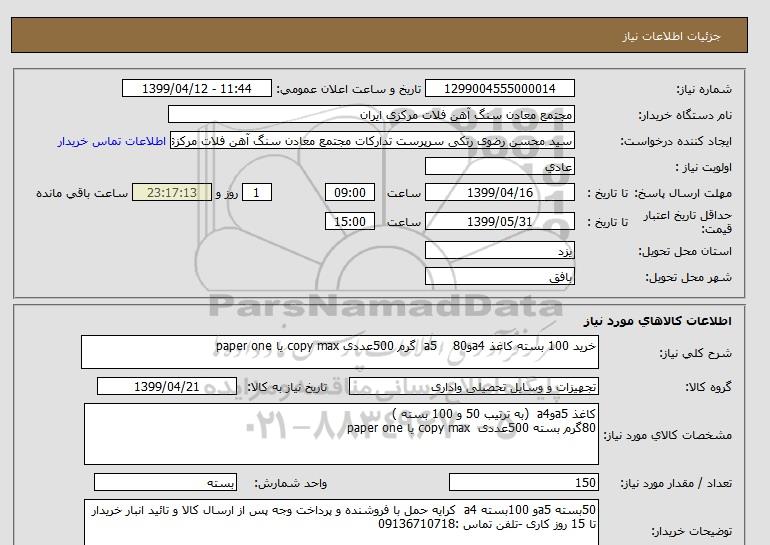Select the price validity date 1399/05/31
The image size is (770, 545).
point(499,221)
